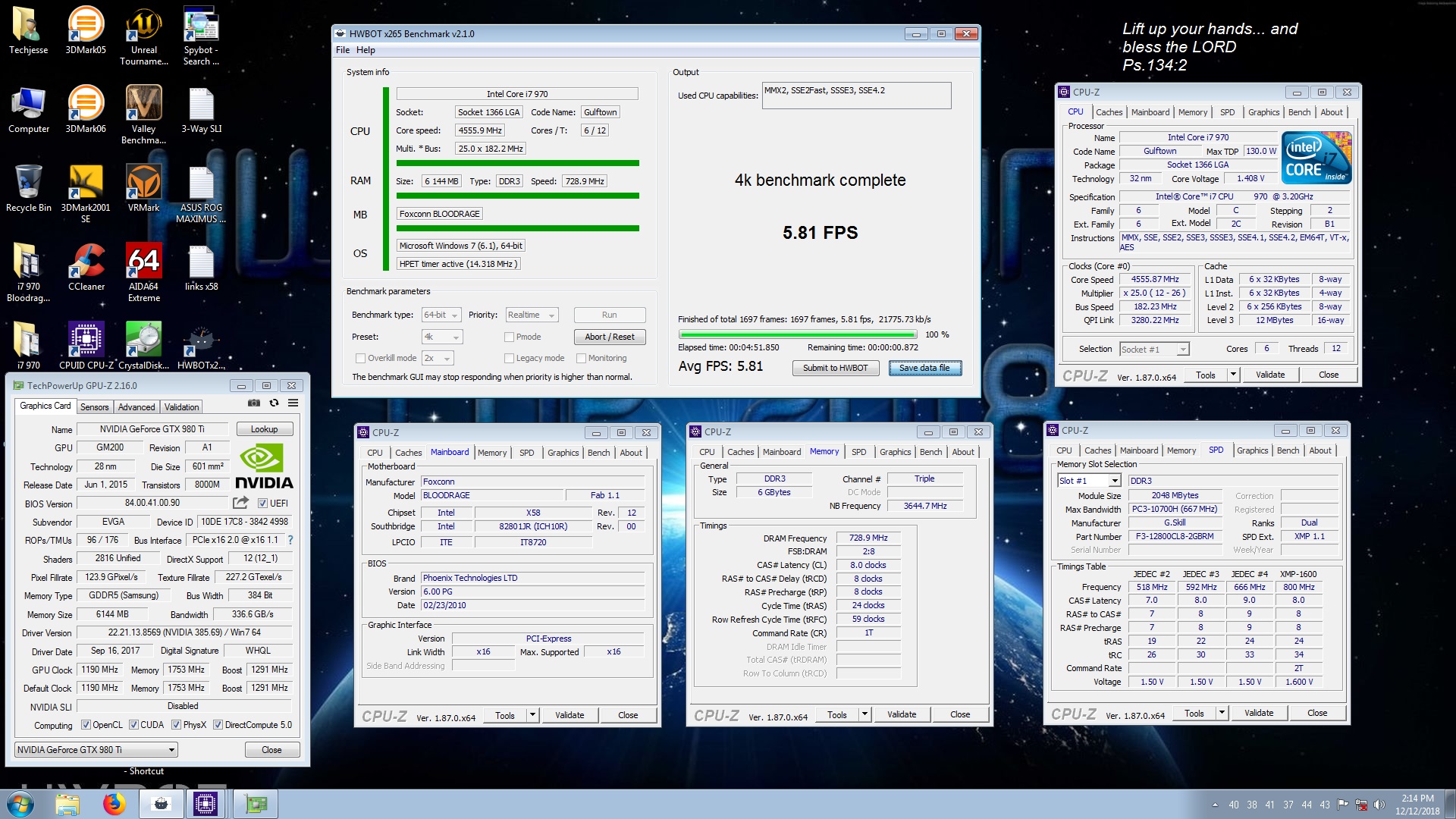1456x819 pixels.
Task: Click Submit to HWBOT button
Action: 836,368
